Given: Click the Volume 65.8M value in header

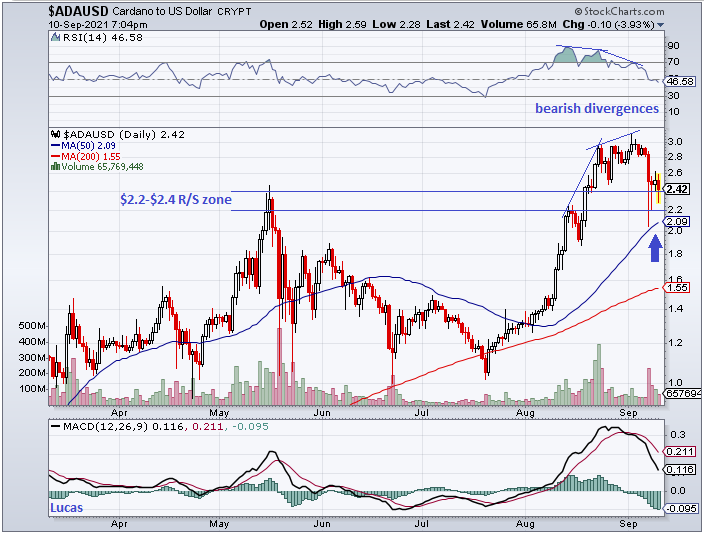Looking at the screenshot, I should pyautogui.click(x=519, y=24).
